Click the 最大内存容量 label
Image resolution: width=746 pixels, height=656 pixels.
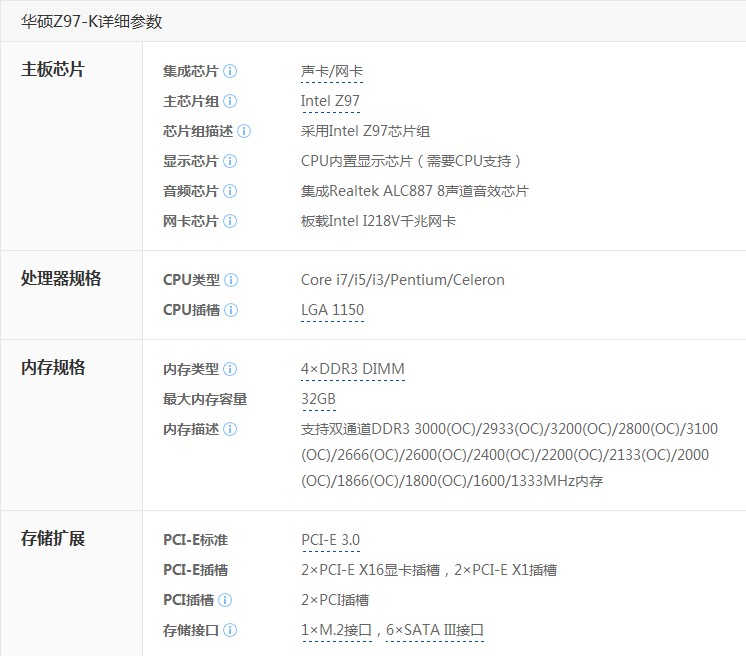(205, 400)
